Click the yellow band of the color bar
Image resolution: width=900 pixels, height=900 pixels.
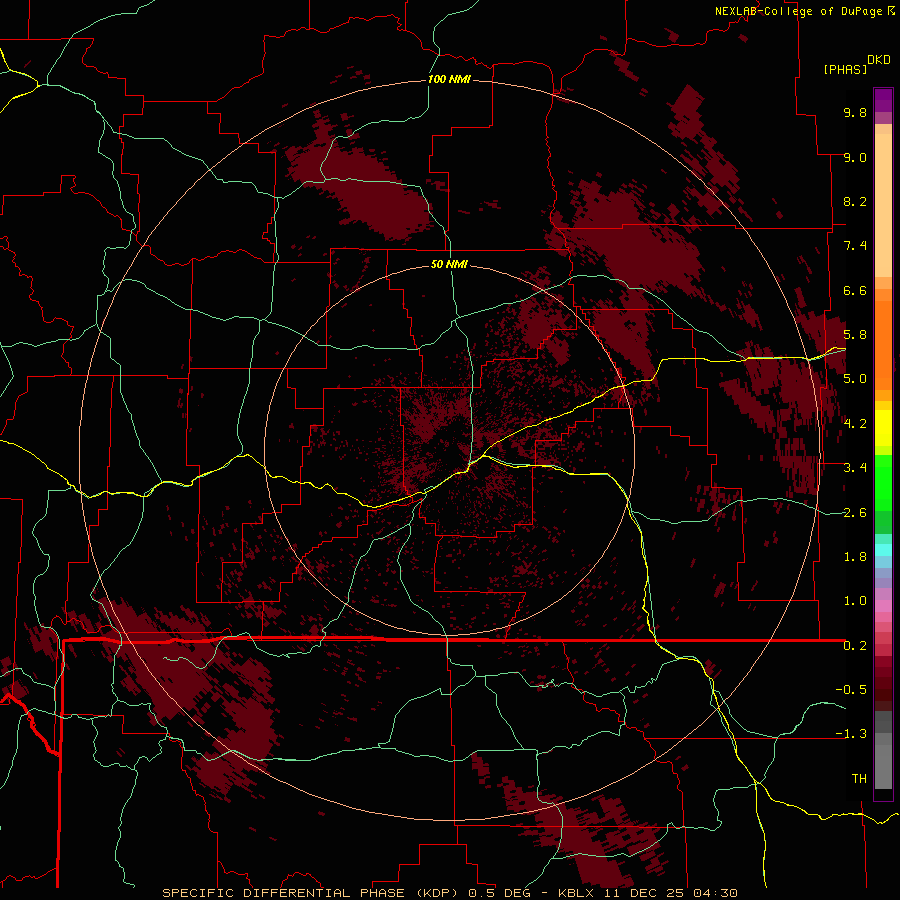(x=883, y=428)
